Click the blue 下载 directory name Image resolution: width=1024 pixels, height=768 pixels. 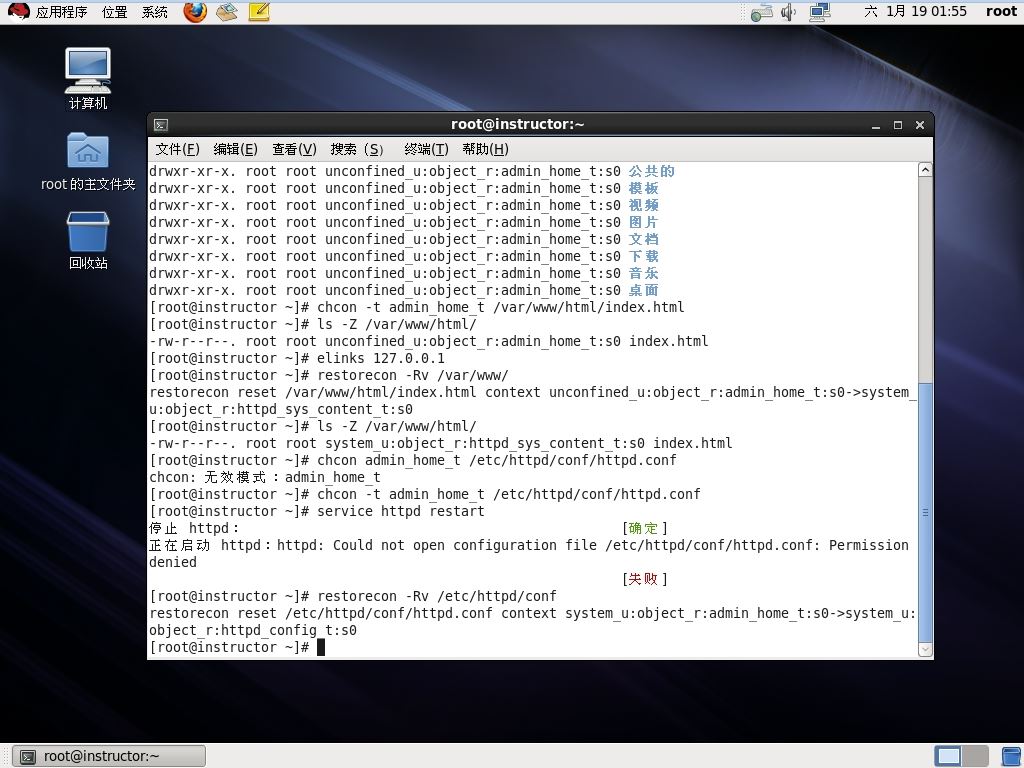click(x=644, y=256)
